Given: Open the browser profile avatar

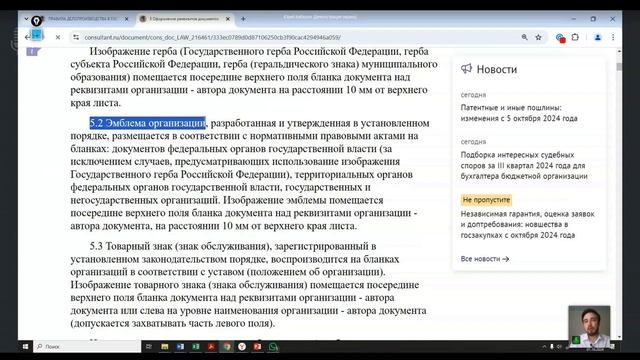Looking at the screenshot, I should point(598,37).
